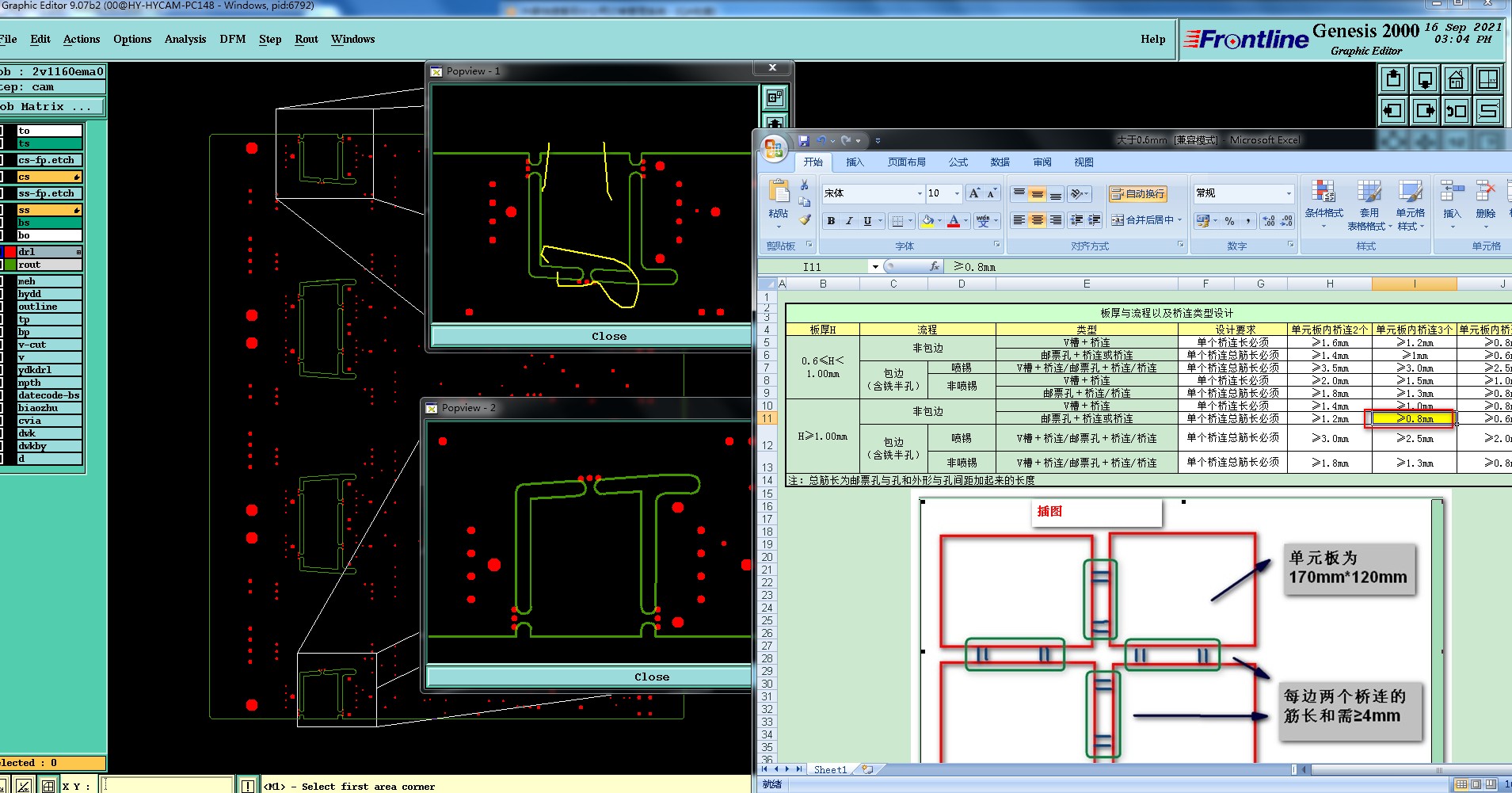The image size is (1512, 793).
Task: Click the home view icon in Genesis
Action: pyautogui.click(x=1457, y=79)
